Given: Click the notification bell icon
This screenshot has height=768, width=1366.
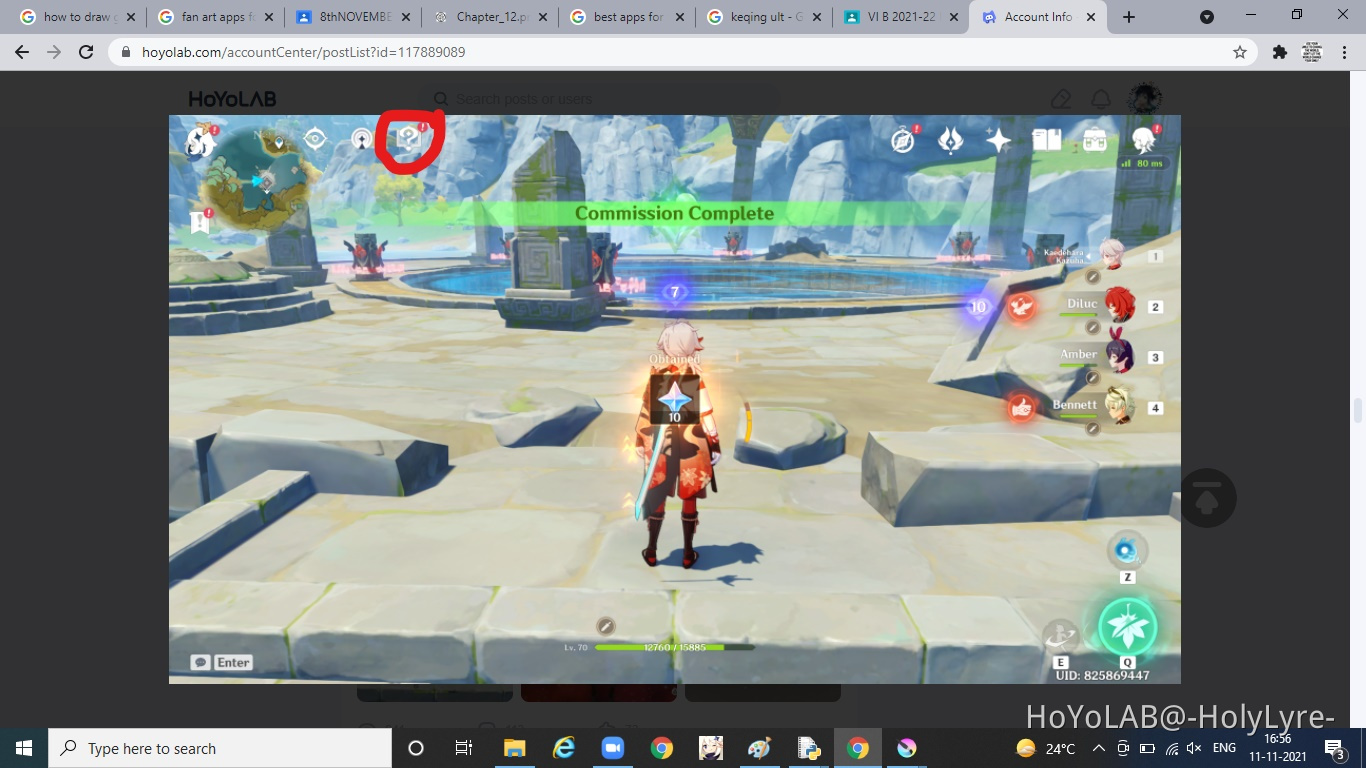Looking at the screenshot, I should [x=1101, y=99].
